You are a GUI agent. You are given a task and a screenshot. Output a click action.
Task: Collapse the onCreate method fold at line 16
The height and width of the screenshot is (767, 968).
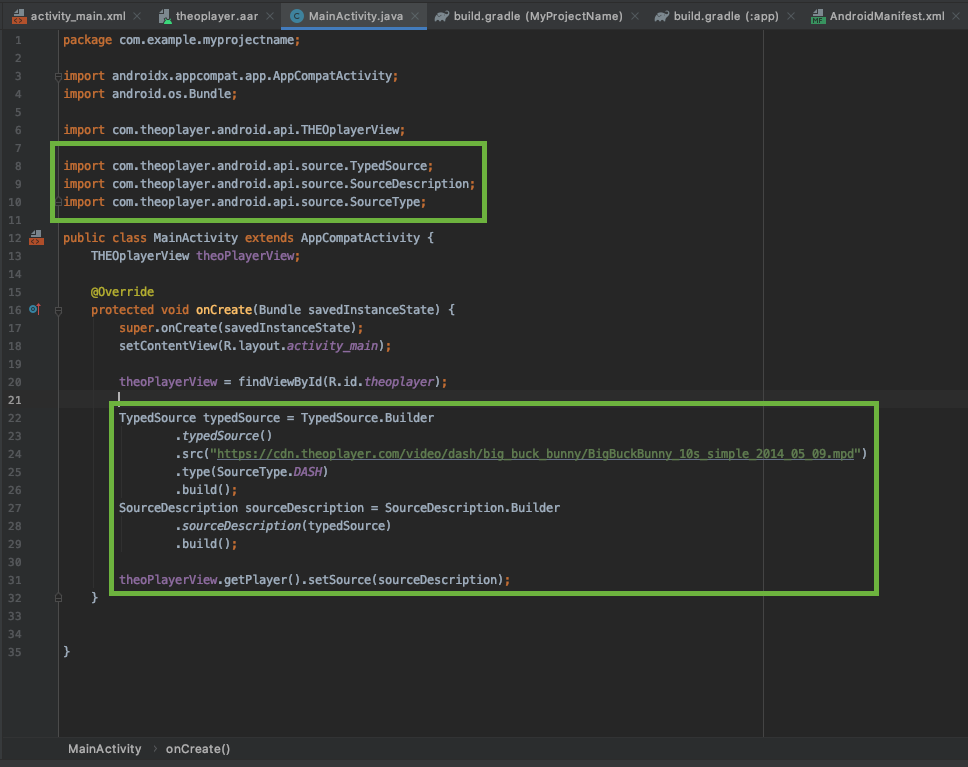pyautogui.click(x=58, y=310)
